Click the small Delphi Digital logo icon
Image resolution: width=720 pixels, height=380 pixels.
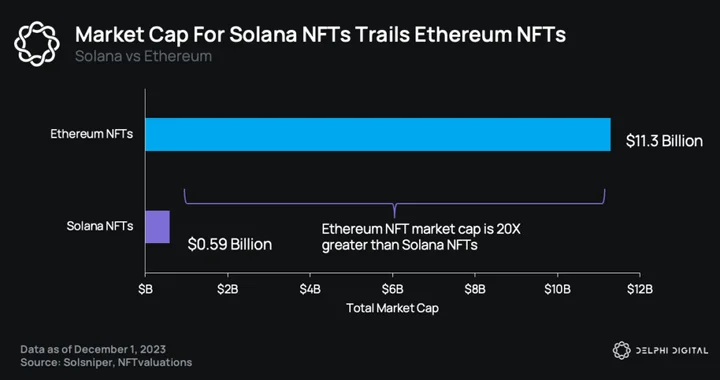tap(622, 350)
